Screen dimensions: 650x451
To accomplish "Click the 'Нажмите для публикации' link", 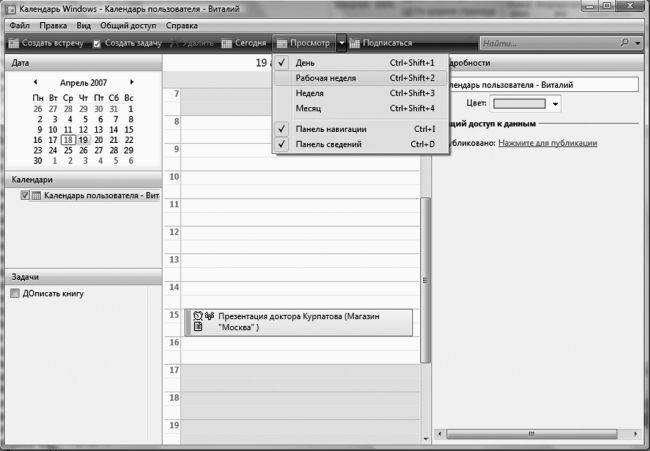I will 548,143.
